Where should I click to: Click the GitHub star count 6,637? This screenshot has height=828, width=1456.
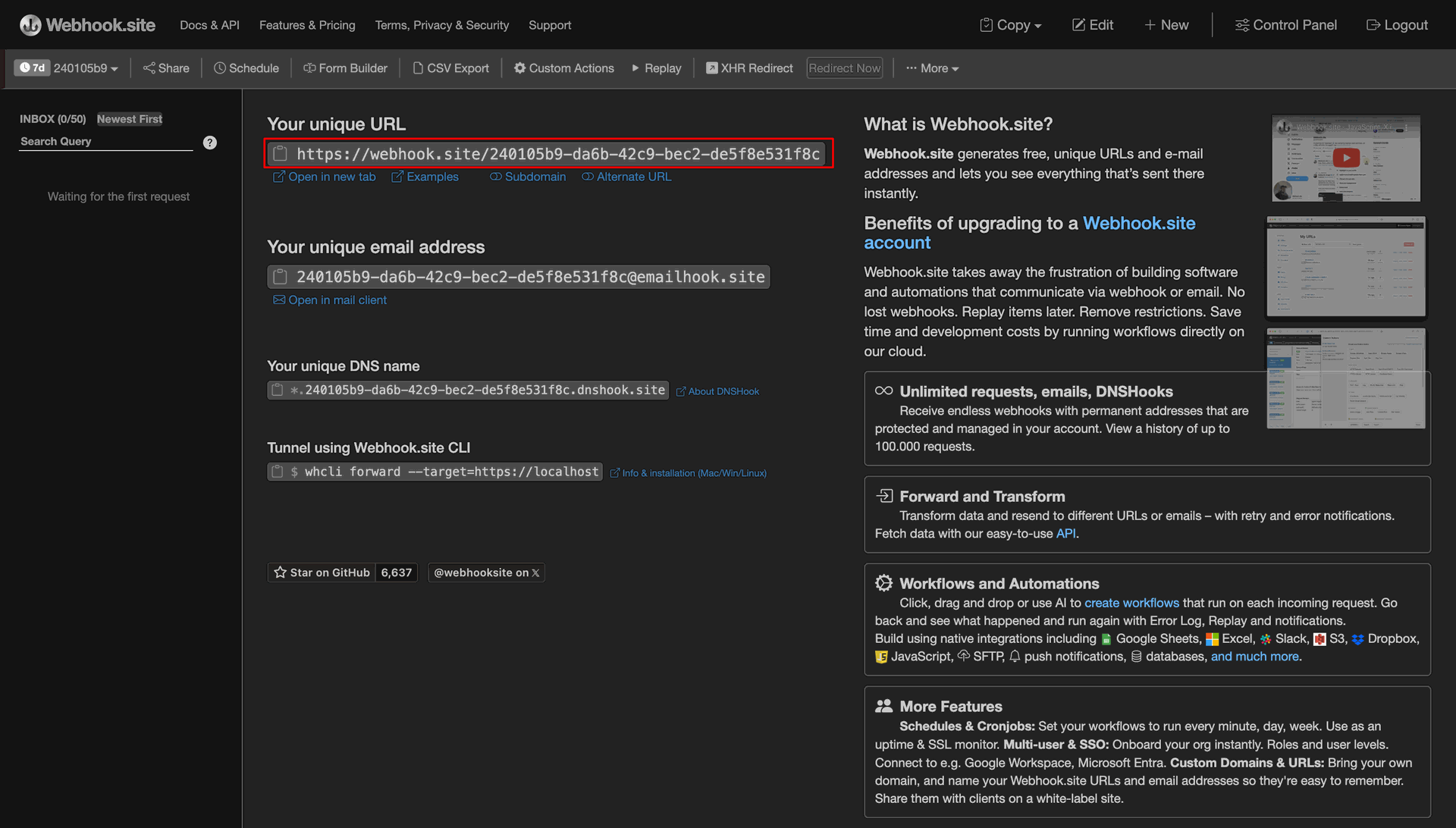pos(397,572)
